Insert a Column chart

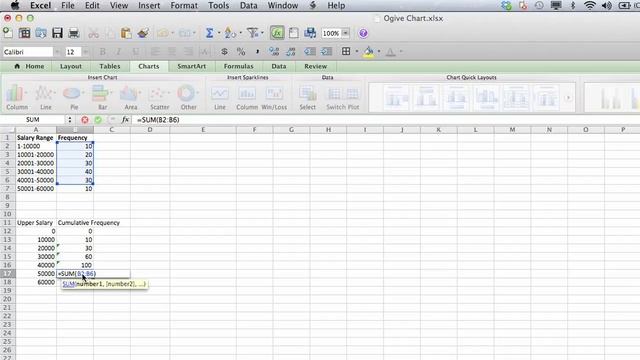tap(17, 97)
